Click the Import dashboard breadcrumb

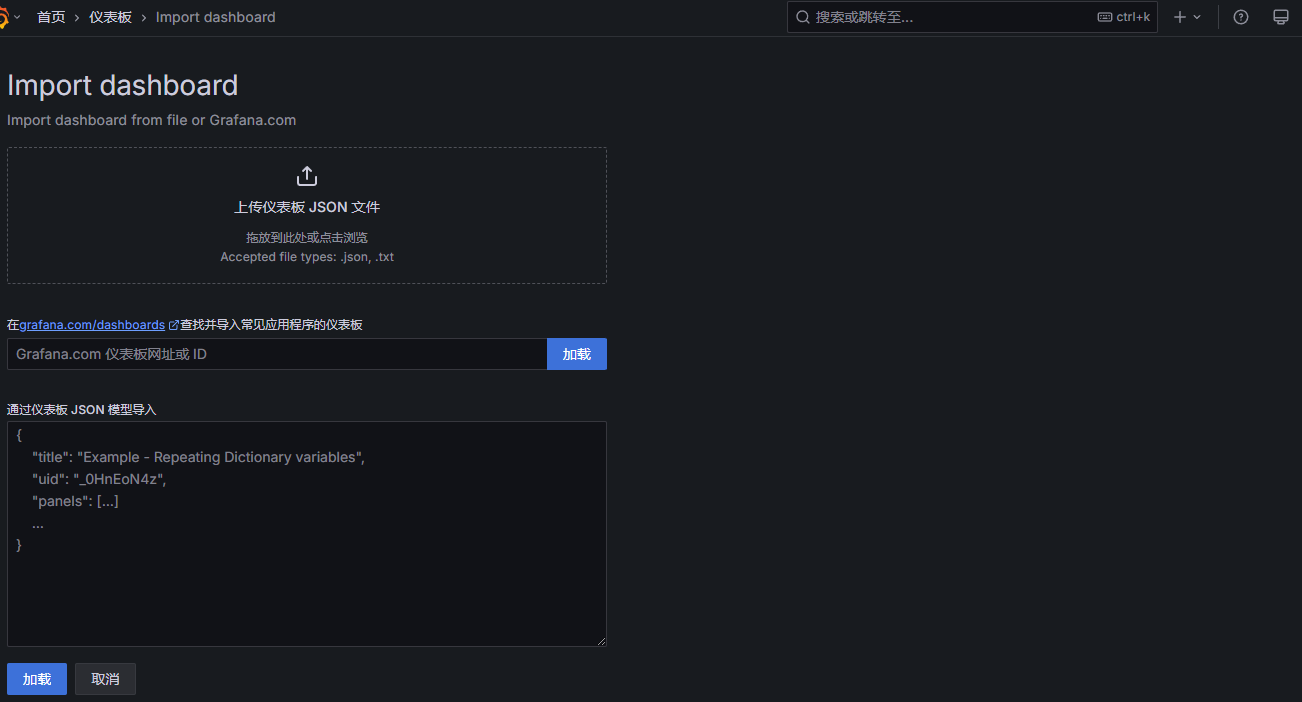coord(215,17)
